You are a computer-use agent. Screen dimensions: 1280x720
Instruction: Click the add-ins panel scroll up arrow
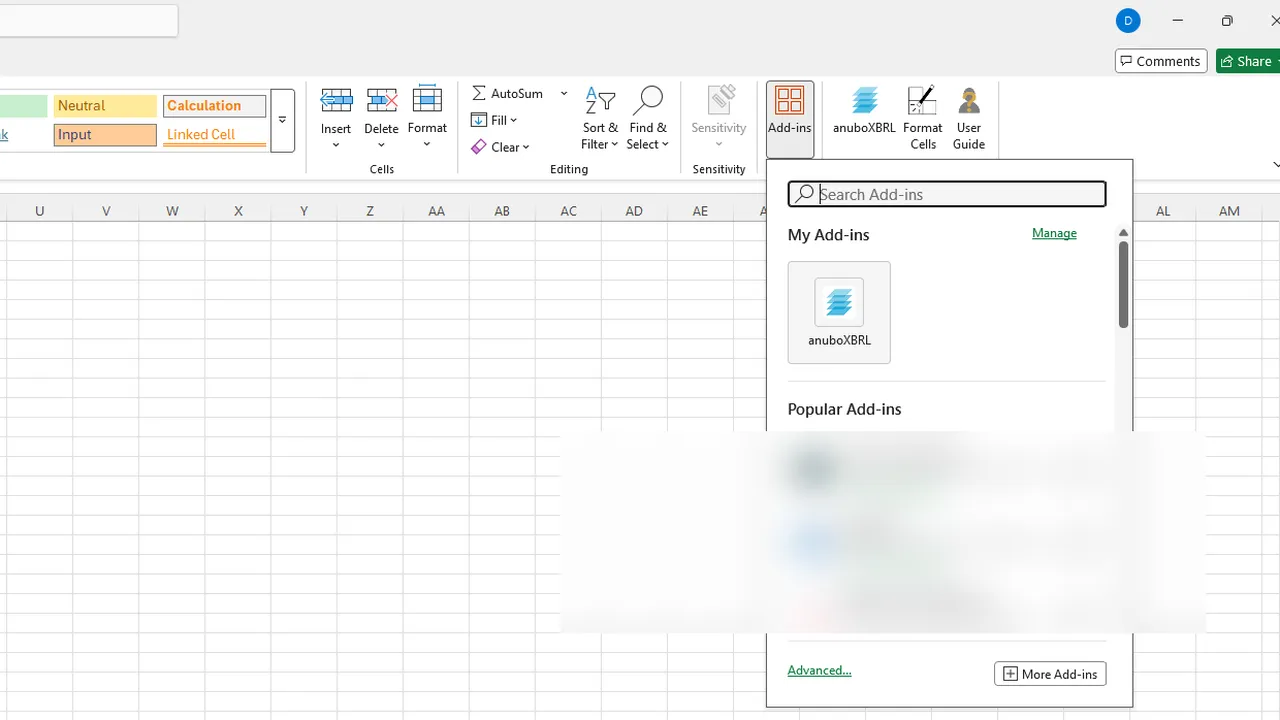(x=1123, y=233)
